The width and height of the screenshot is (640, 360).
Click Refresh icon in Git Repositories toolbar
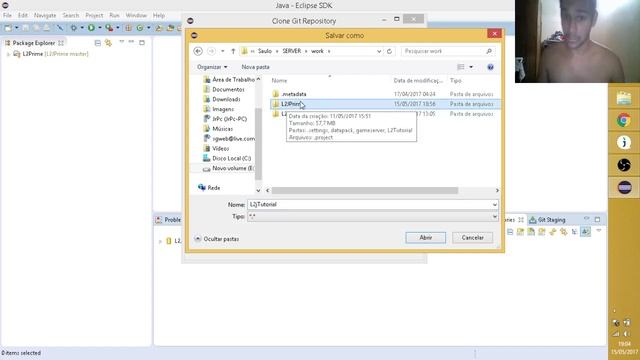(x=553, y=232)
